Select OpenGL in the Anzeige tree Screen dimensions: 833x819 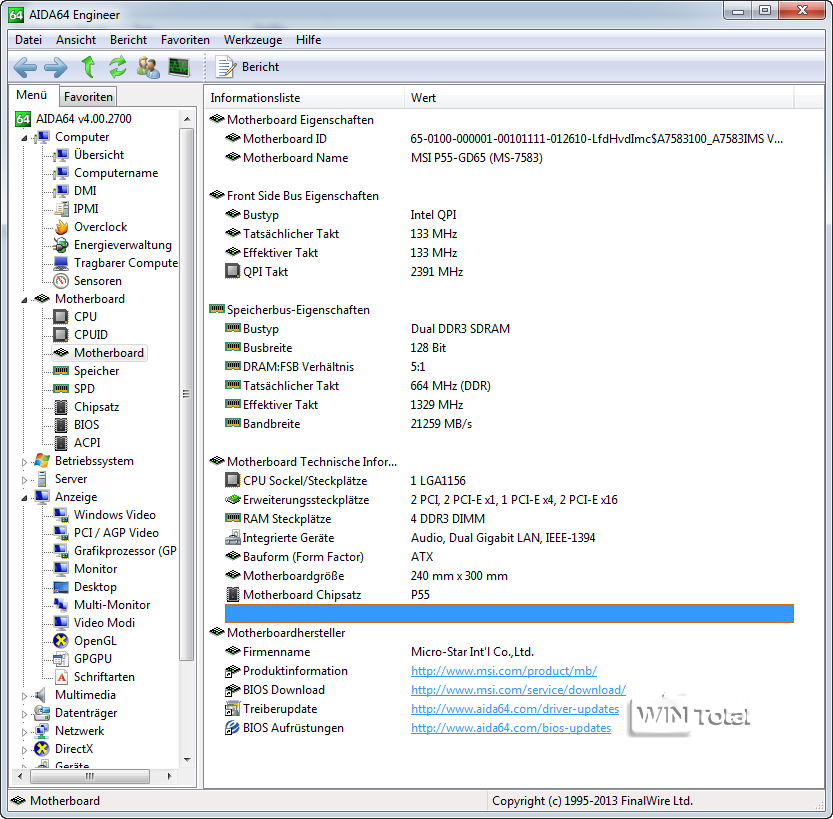pyautogui.click(x=95, y=641)
